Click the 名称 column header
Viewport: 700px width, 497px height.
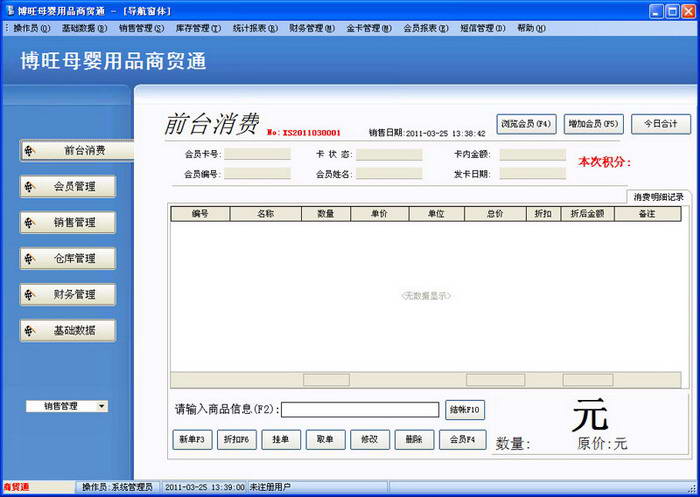266,214
